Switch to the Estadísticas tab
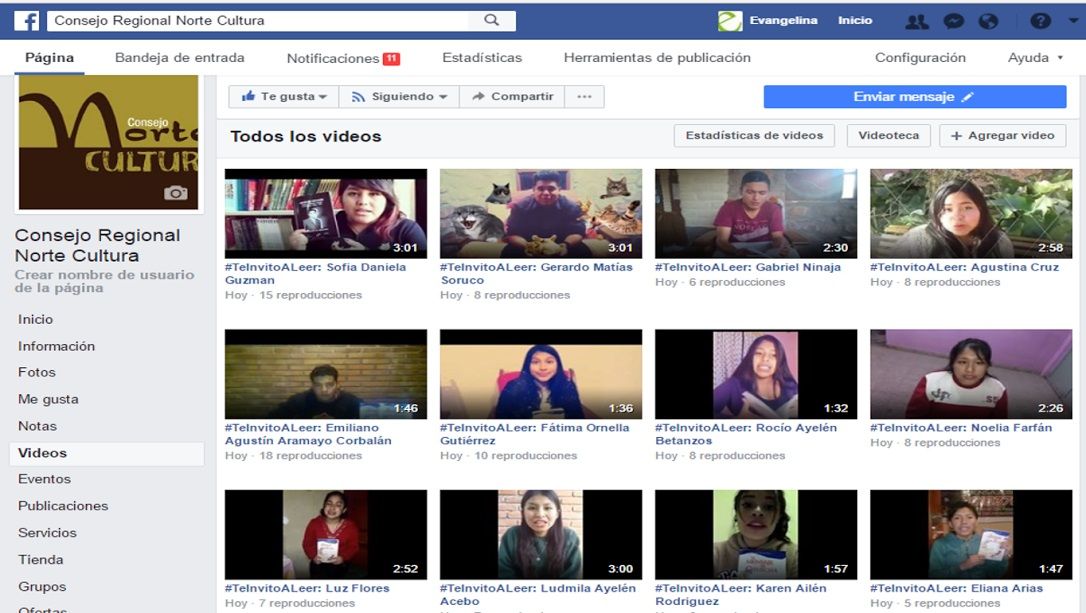 point(482,58)
